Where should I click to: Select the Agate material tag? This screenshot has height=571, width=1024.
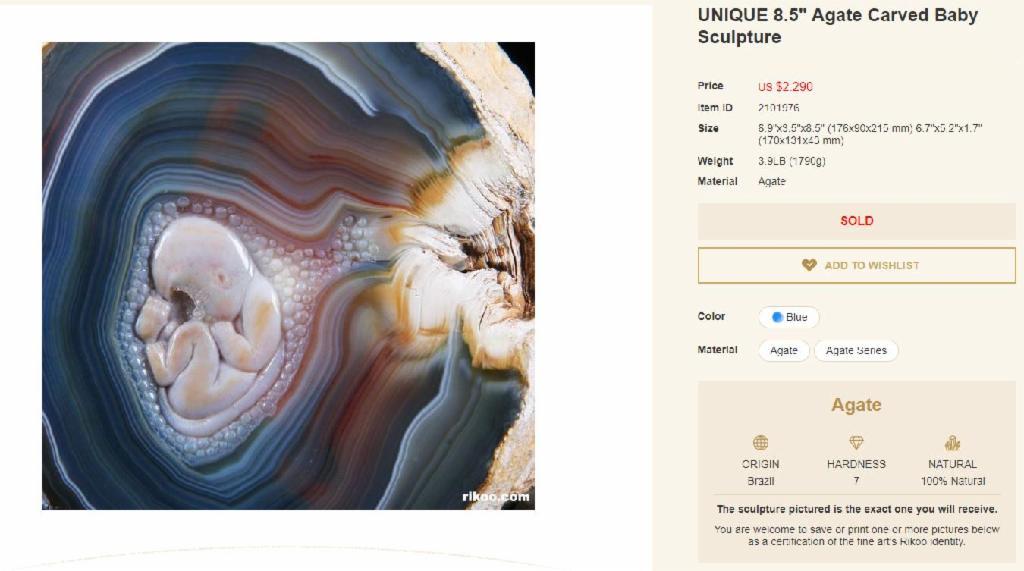pyautogui.click(x=784, y=350)
